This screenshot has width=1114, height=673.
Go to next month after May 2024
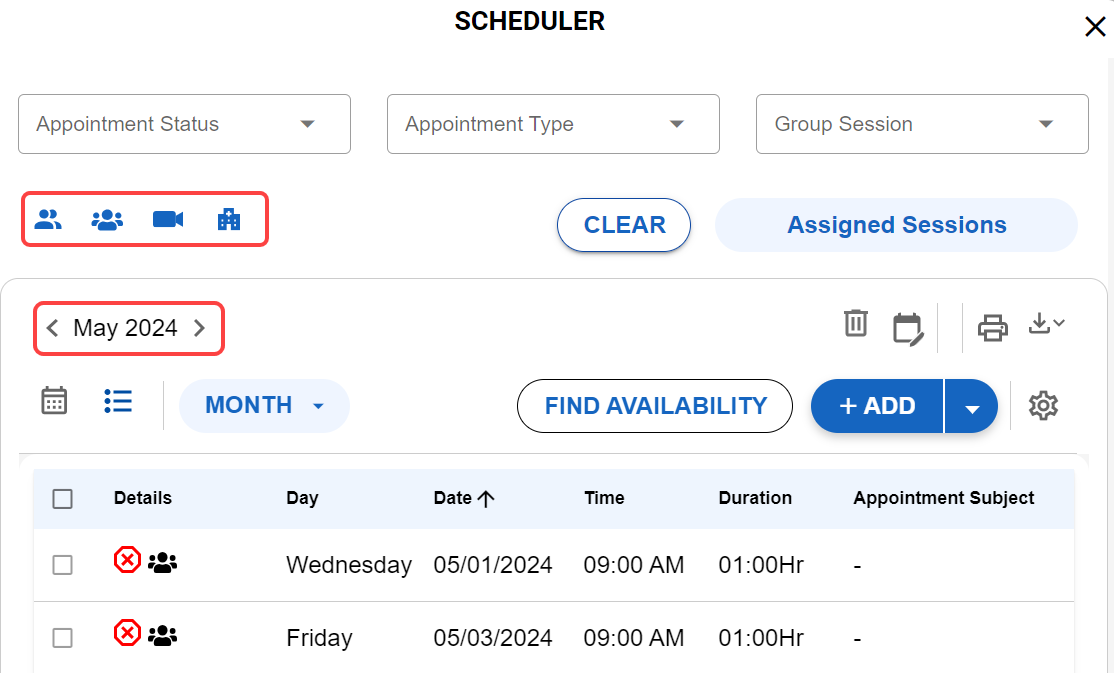click(199, 328)
